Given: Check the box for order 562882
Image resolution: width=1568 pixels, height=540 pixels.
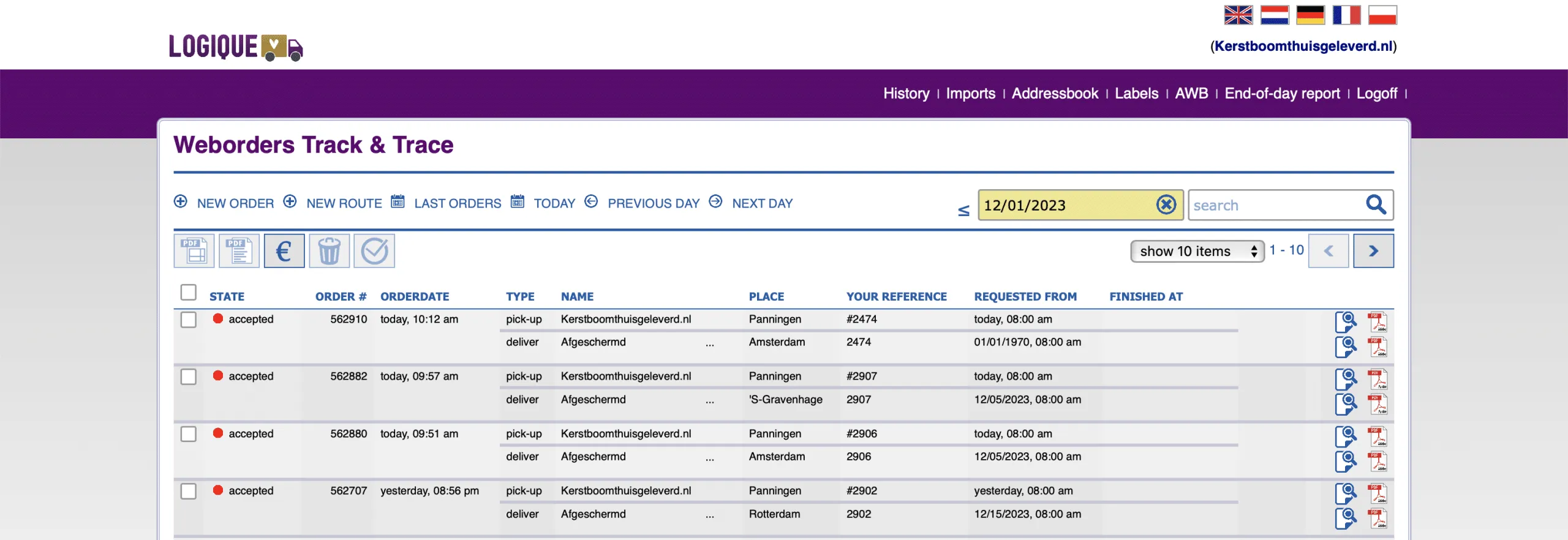Looking at the screenshot, I should 189,377.
